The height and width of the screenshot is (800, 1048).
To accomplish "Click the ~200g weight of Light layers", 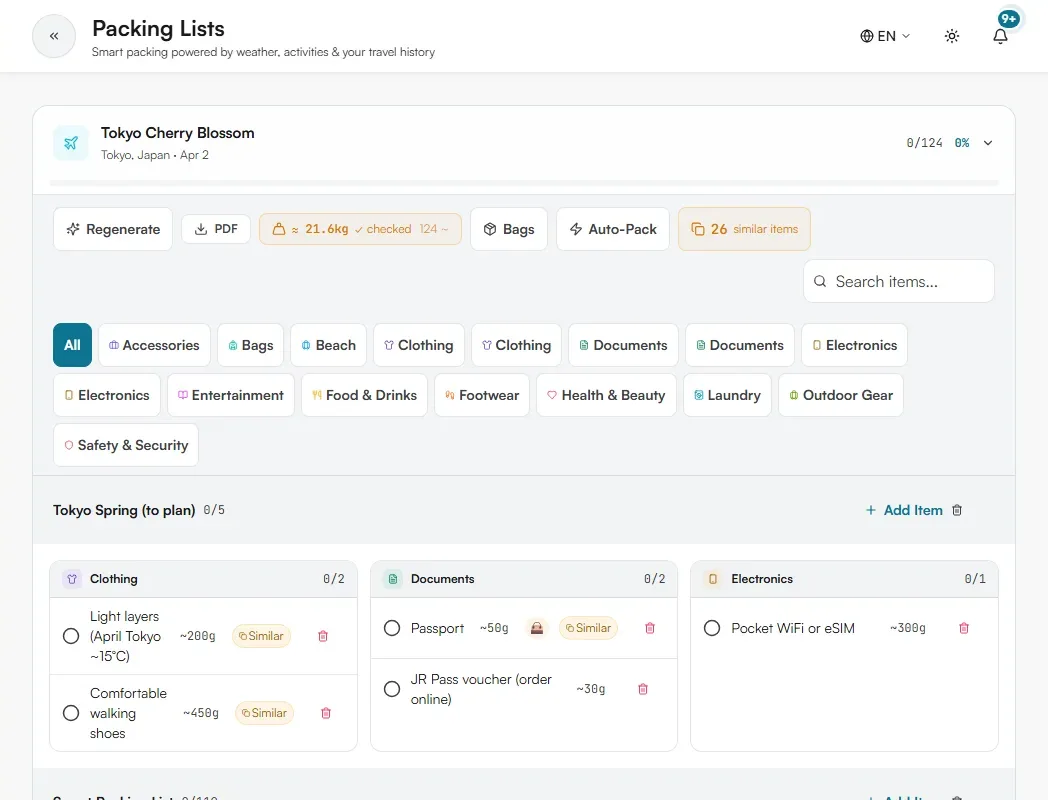I will [198, 636].
